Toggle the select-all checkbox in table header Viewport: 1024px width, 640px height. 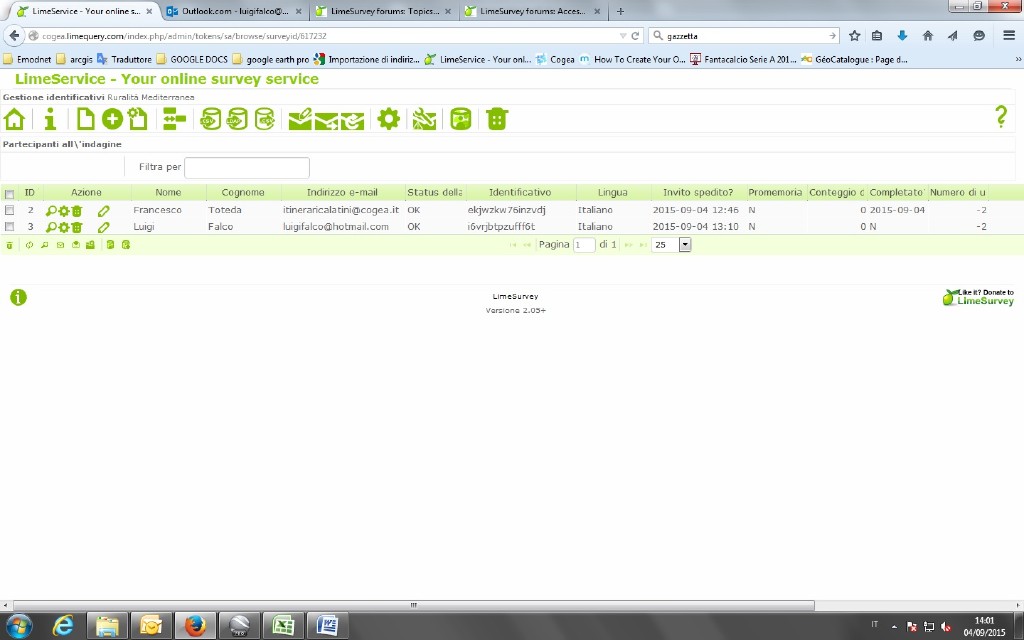pyautogui.click(x=9, y=193)
